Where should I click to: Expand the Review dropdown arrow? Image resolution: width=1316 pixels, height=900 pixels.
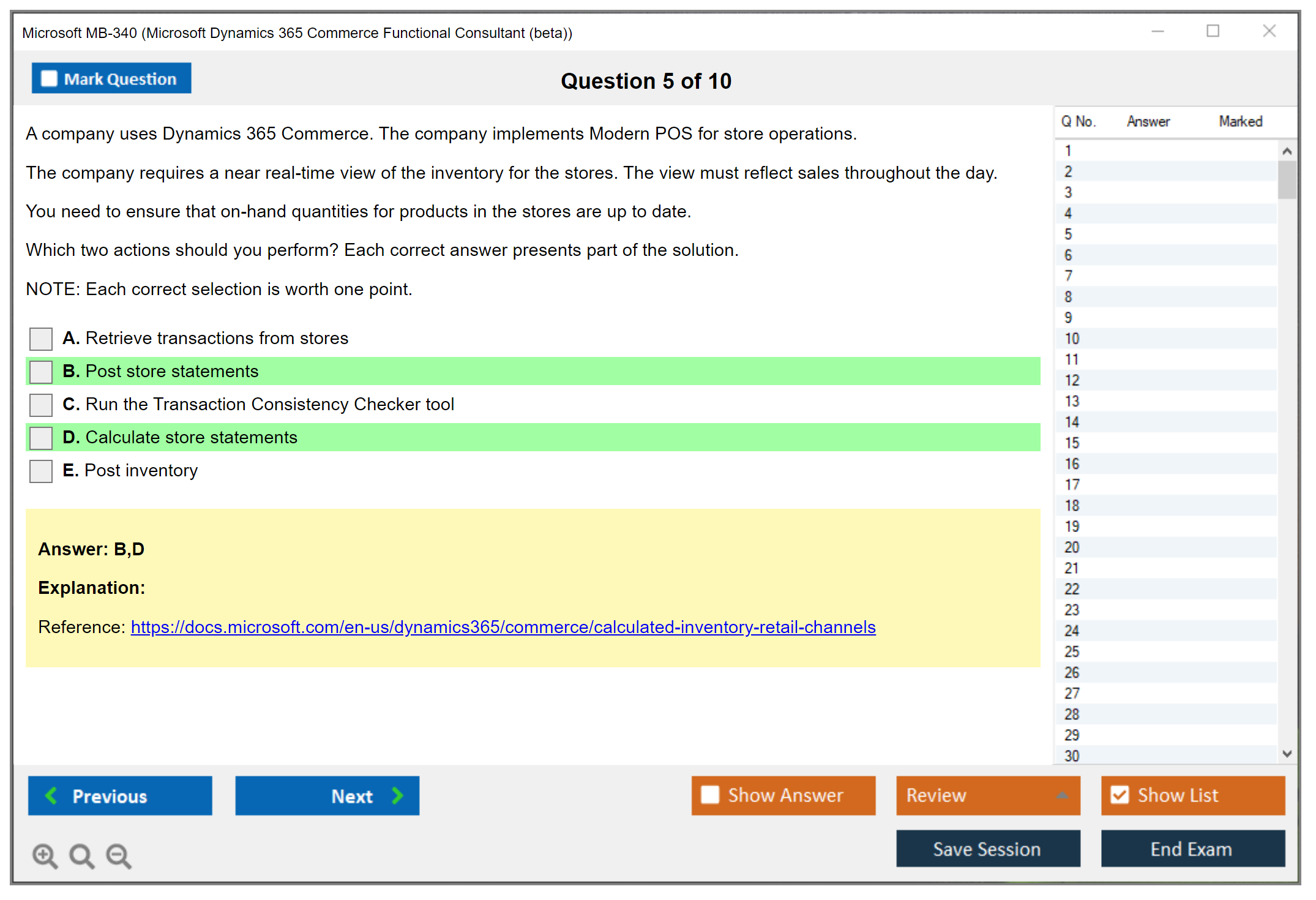1062,795
